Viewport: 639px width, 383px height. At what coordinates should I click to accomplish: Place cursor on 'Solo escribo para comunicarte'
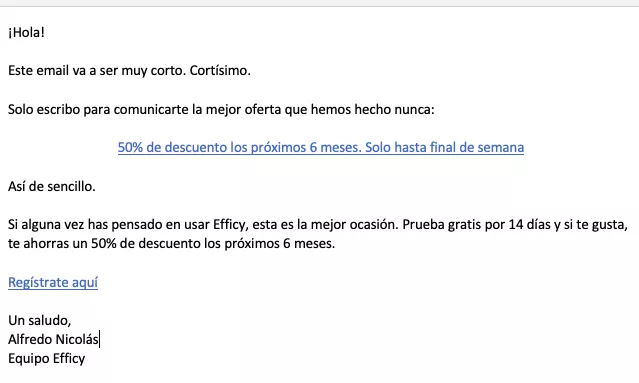[98, 109]
